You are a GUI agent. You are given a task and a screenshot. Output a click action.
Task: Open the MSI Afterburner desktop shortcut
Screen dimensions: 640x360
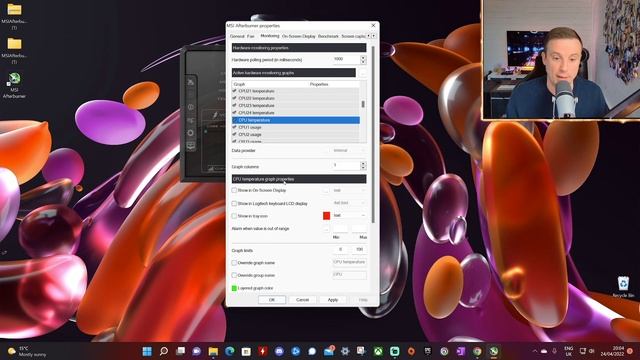(x=14, y=85)
